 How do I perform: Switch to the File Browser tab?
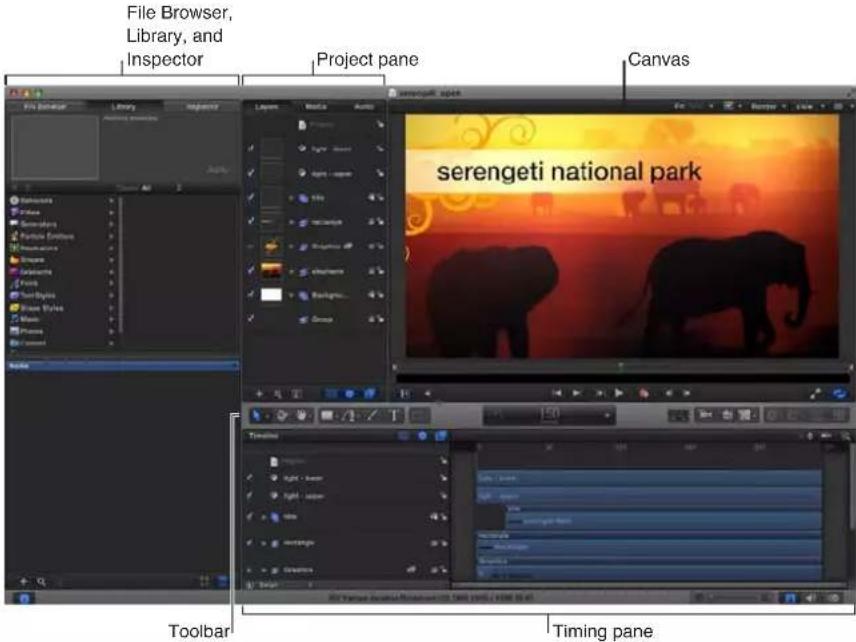point(45,106)
